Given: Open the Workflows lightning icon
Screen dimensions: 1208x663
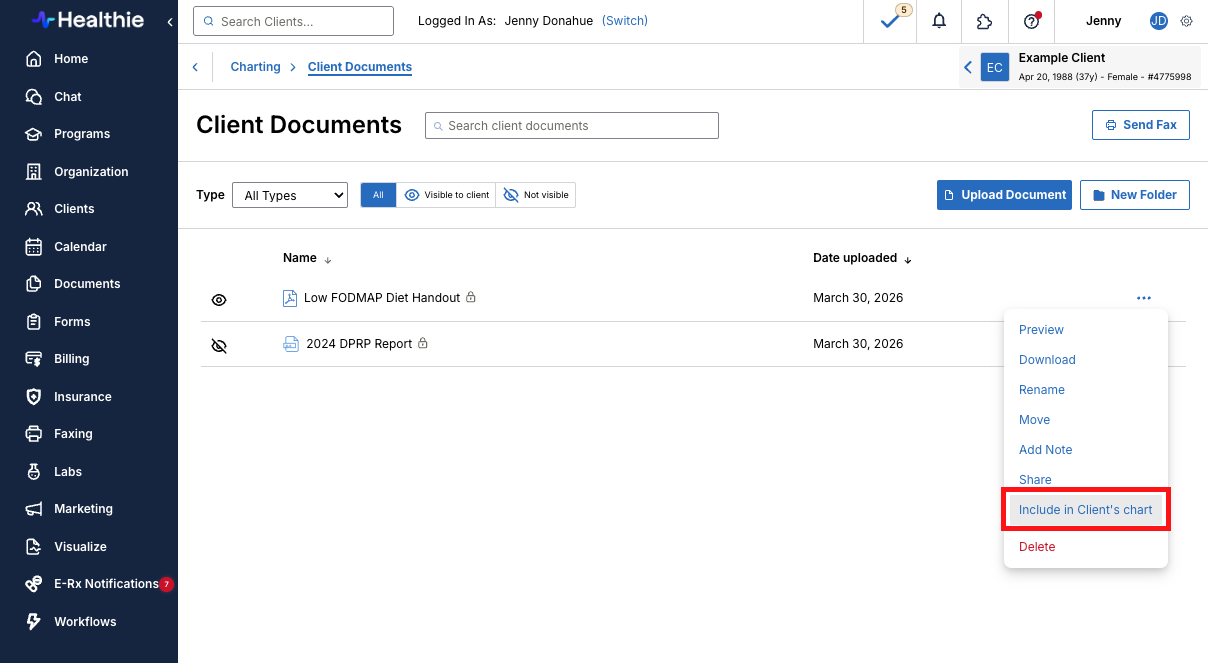Looking at the screenshot, I should (34, 622).
